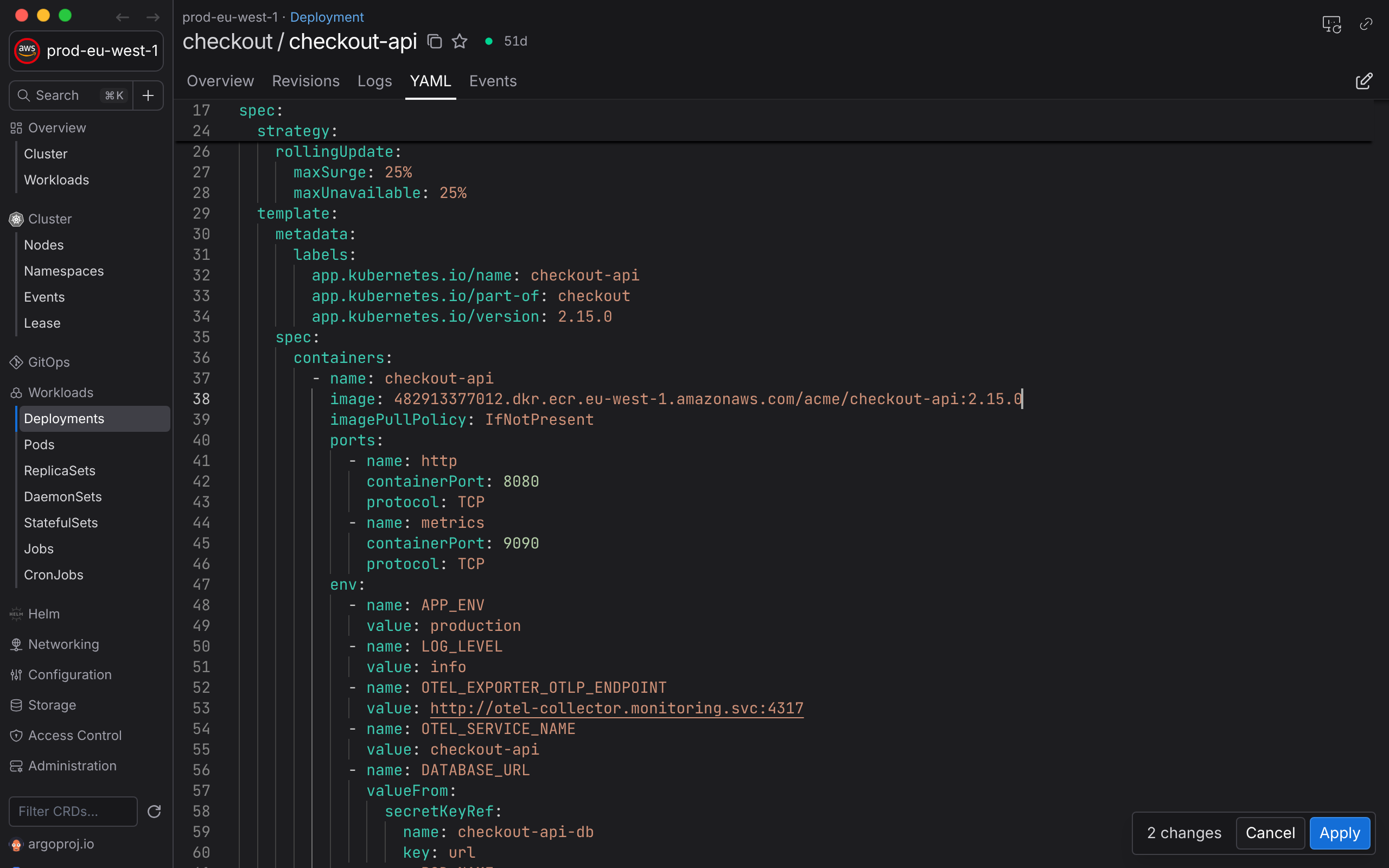Expand the Configuration section
Viewport: 1389px width, 868px height.
tap(70, 674)
